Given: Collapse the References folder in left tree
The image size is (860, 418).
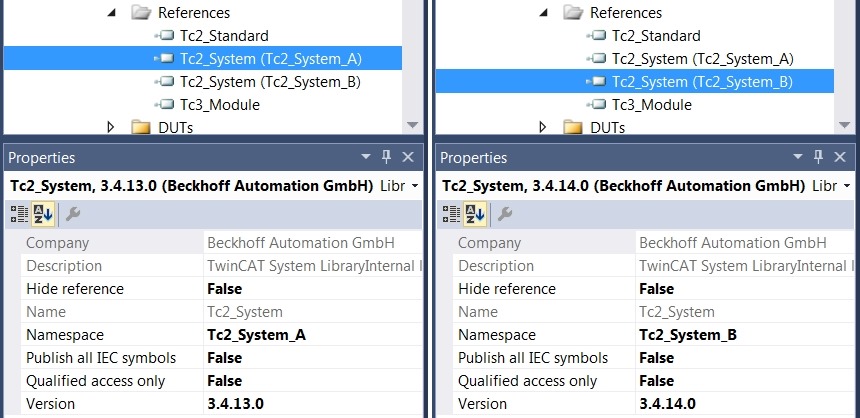Looking at the screenshot, I should tap(111, 13).
